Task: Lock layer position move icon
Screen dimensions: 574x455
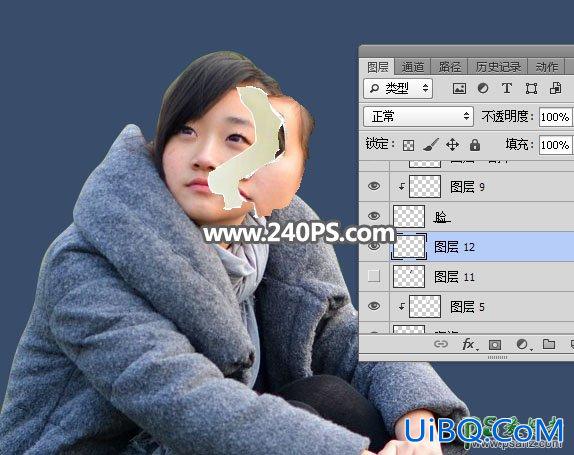Action: coord(452,145)
